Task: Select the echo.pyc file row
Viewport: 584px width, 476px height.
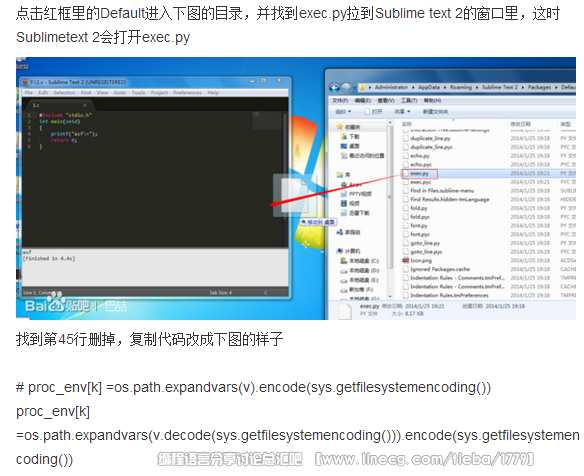Action: [x=488, y=165]
